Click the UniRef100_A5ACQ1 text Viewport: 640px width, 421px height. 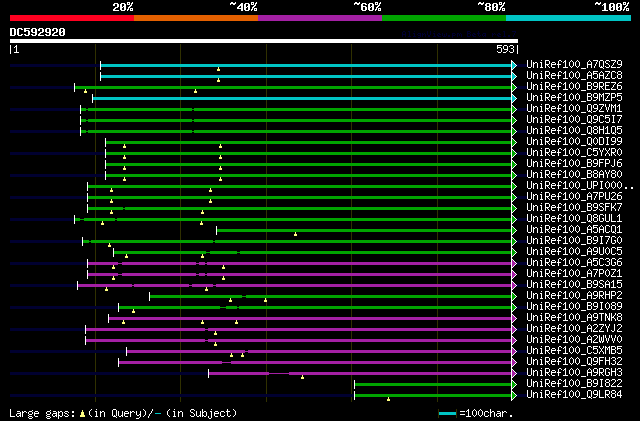pos(574,230)
